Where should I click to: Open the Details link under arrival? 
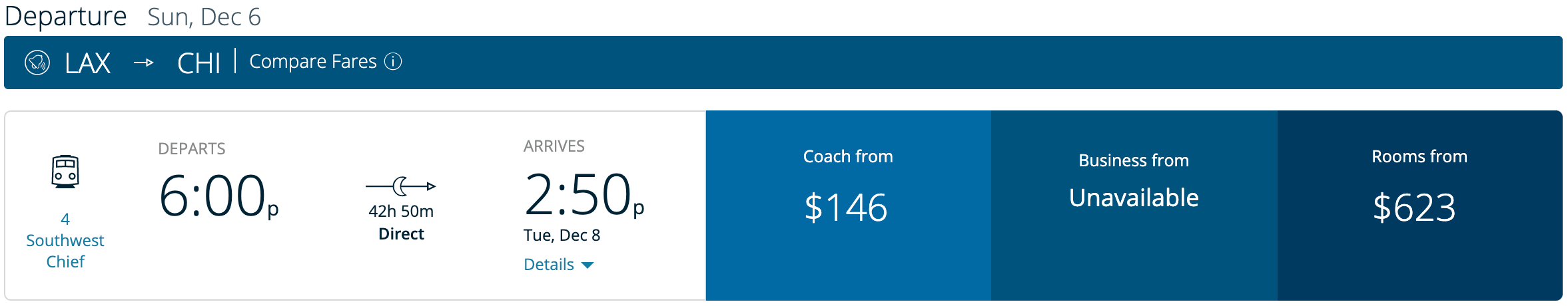click(x=549, y=265)
